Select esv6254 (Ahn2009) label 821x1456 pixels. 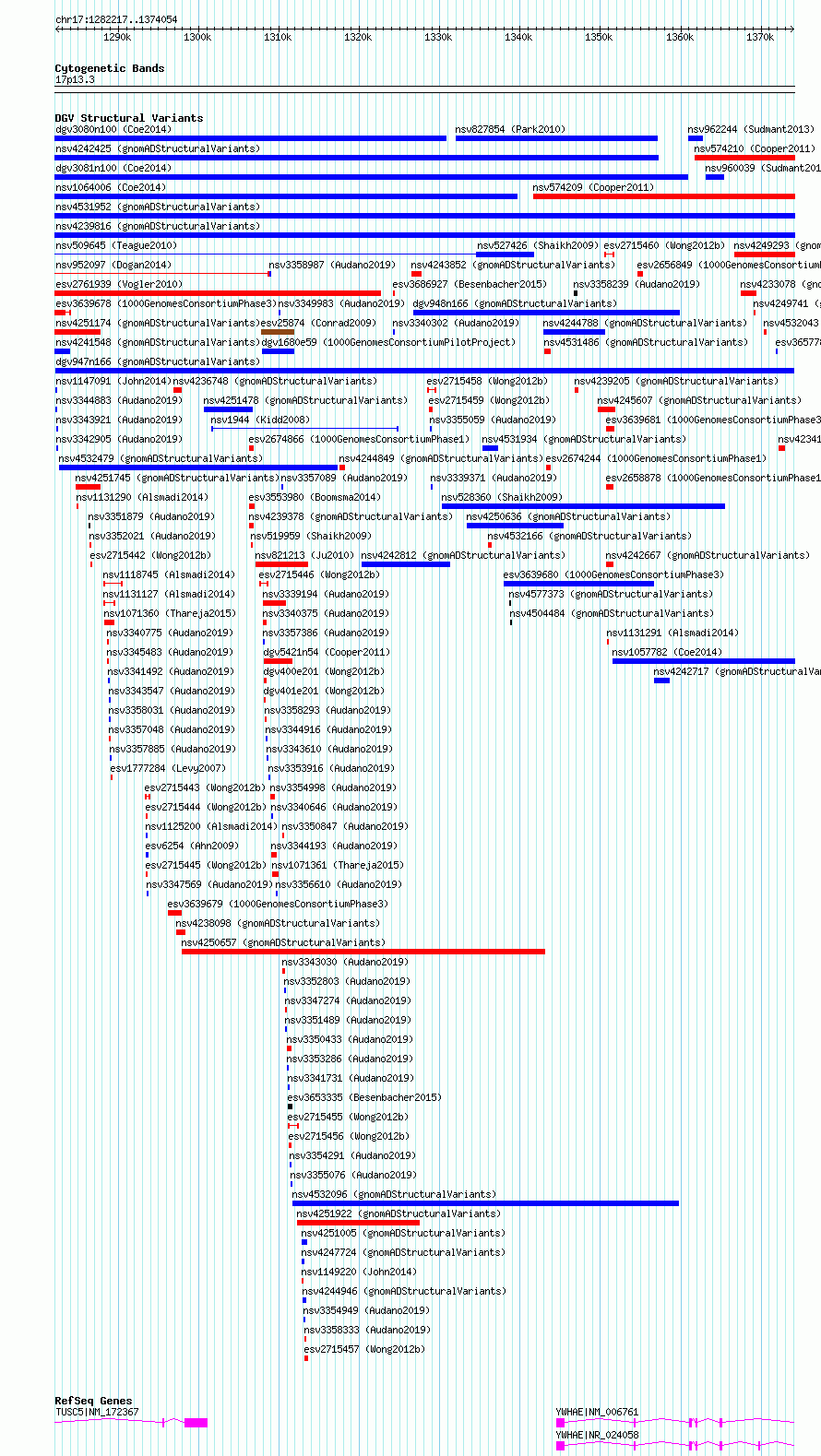[192, 846]
